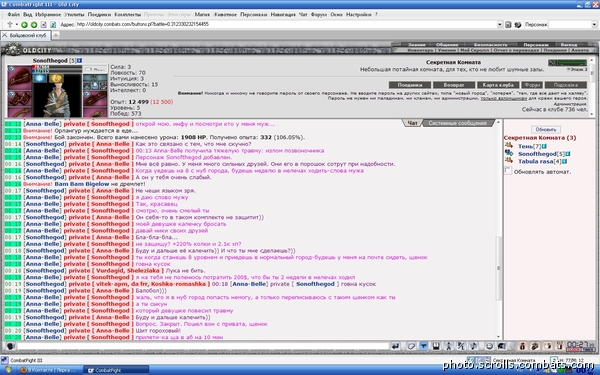Click the Выход top navigation tab

point(569,45)
